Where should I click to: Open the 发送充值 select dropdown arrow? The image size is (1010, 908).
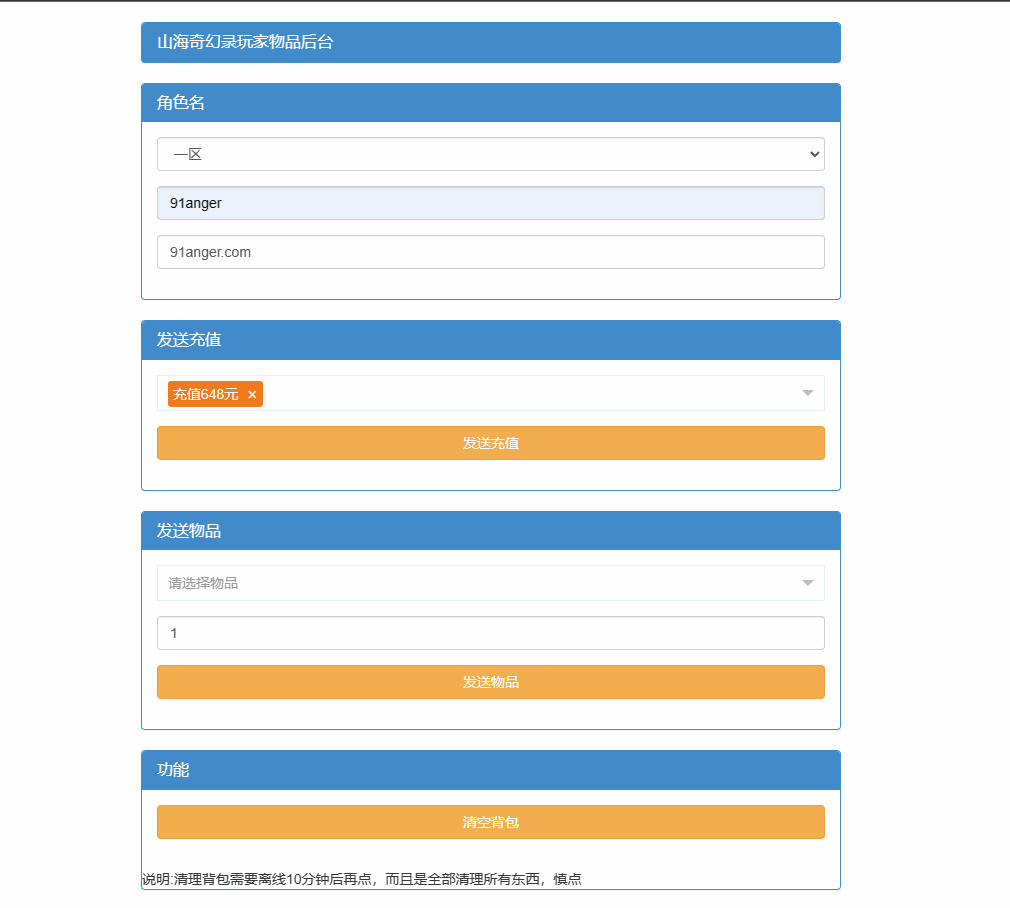coord(807,393)
